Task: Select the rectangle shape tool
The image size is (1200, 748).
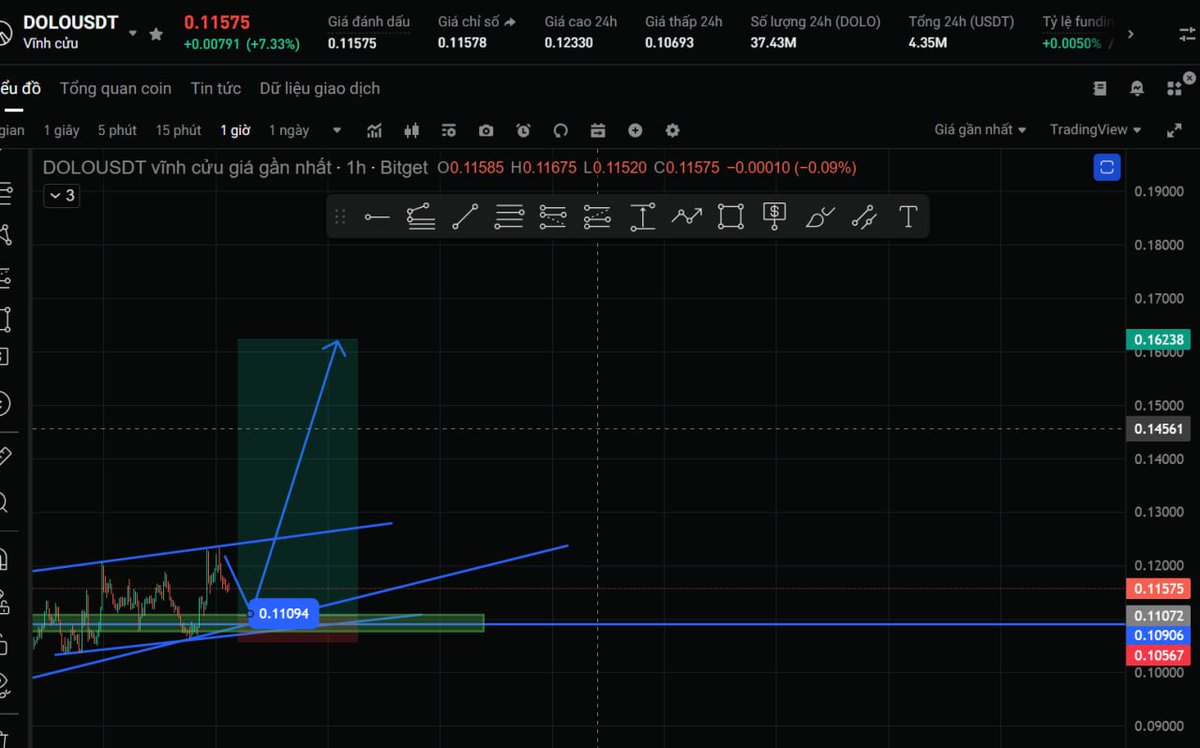Action: tap(731, 217)
